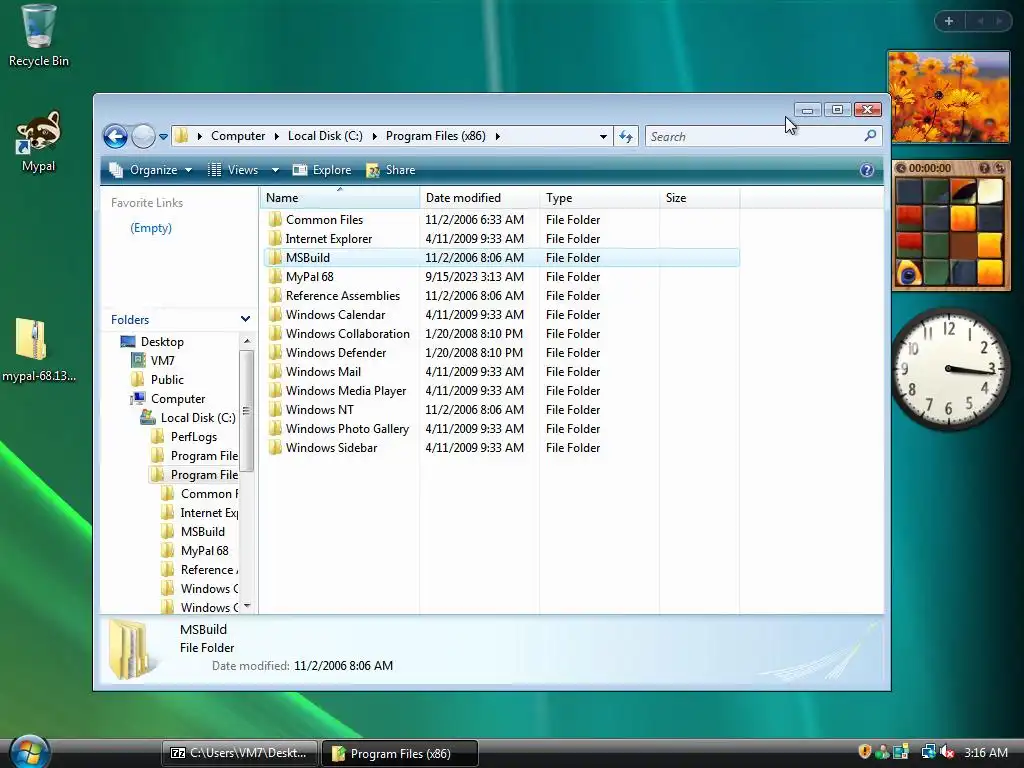Select Computer in the folder tree
1024x768 pixels.
point(178,398)
